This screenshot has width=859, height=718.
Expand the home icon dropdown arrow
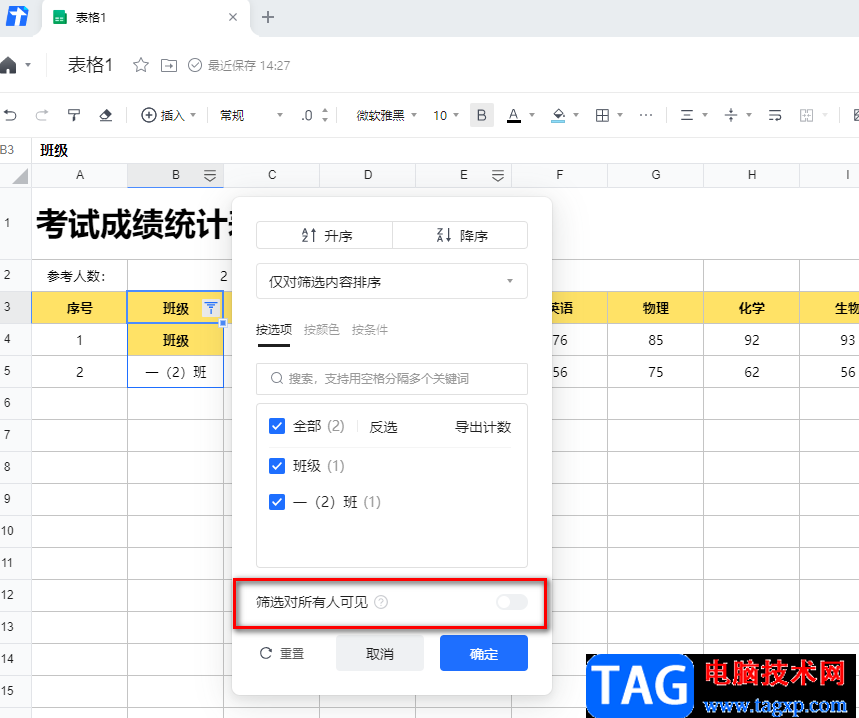pos(28,65)
